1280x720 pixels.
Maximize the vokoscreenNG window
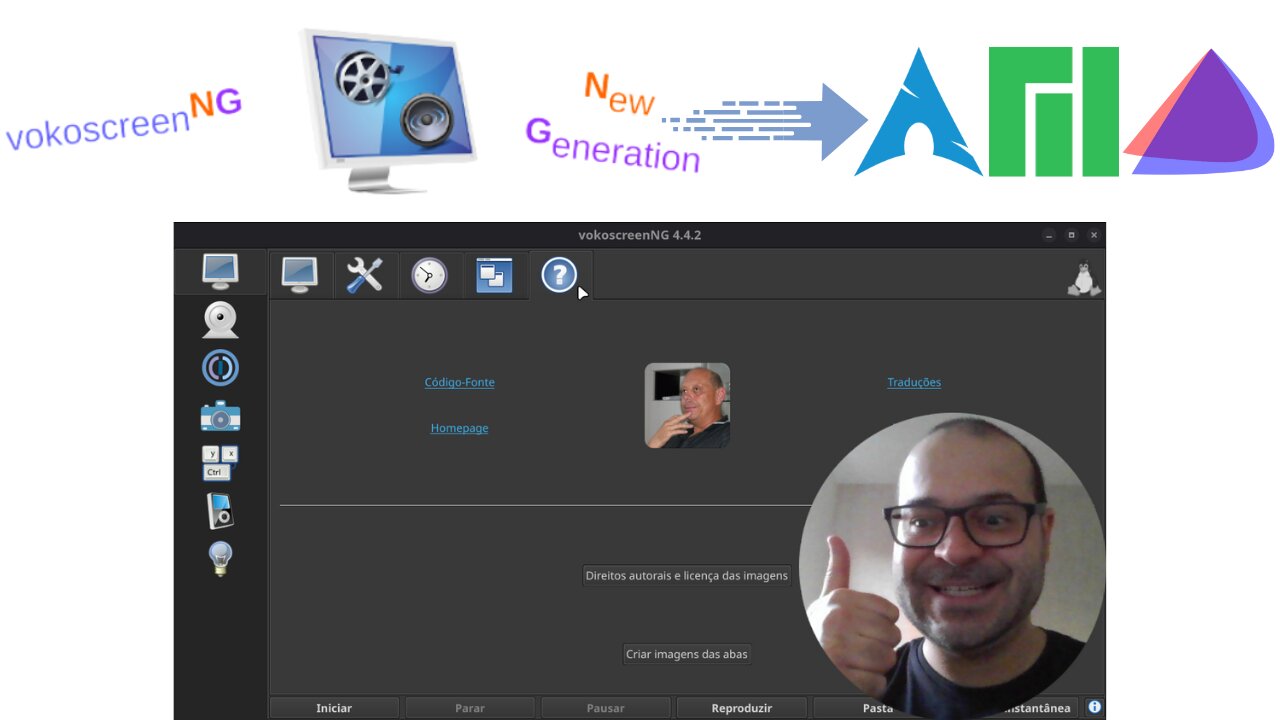(x=1072, y=235)
